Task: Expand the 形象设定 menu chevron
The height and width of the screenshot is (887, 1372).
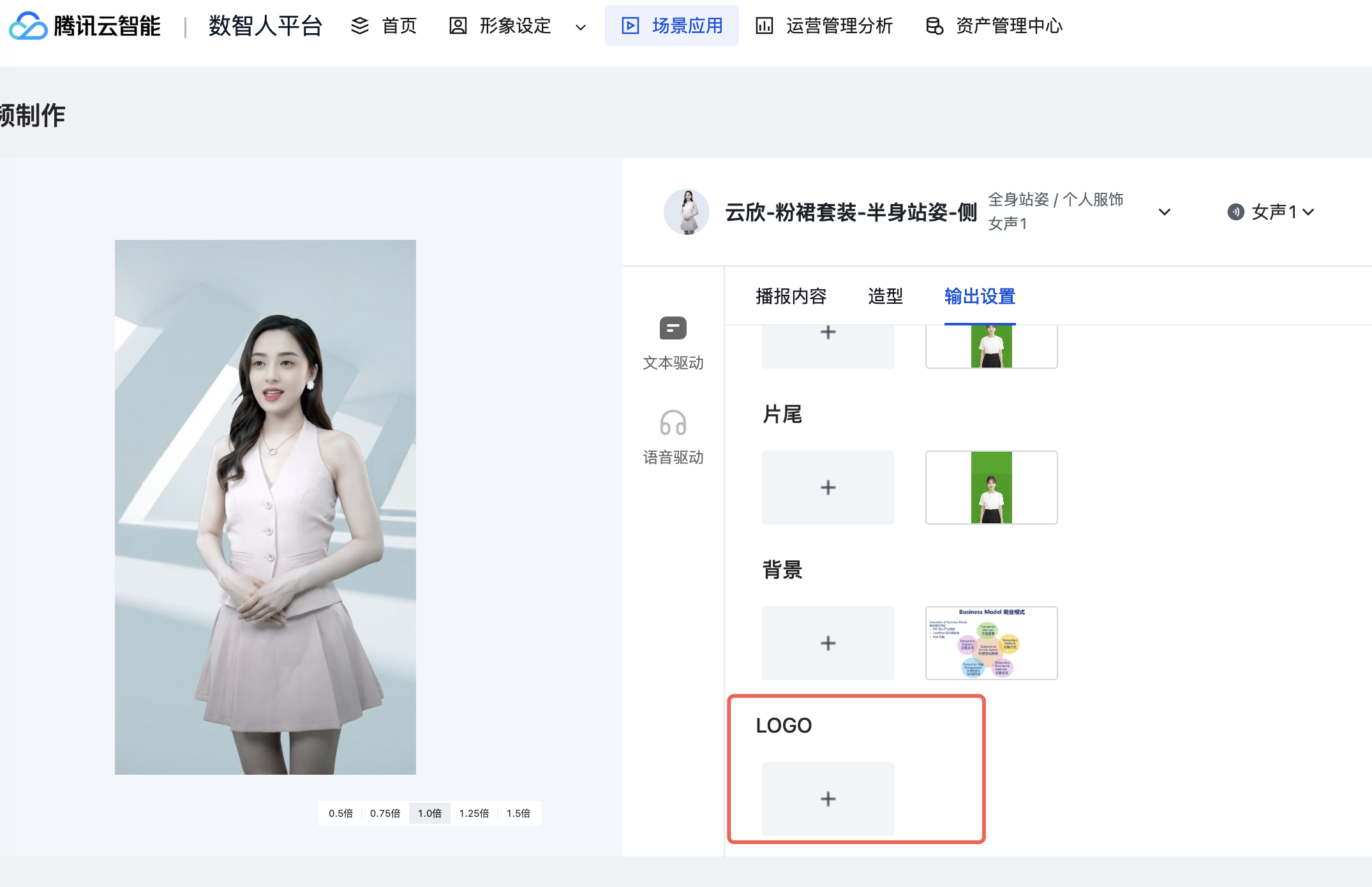Action: pyautogui.click(x=580, y=27)
